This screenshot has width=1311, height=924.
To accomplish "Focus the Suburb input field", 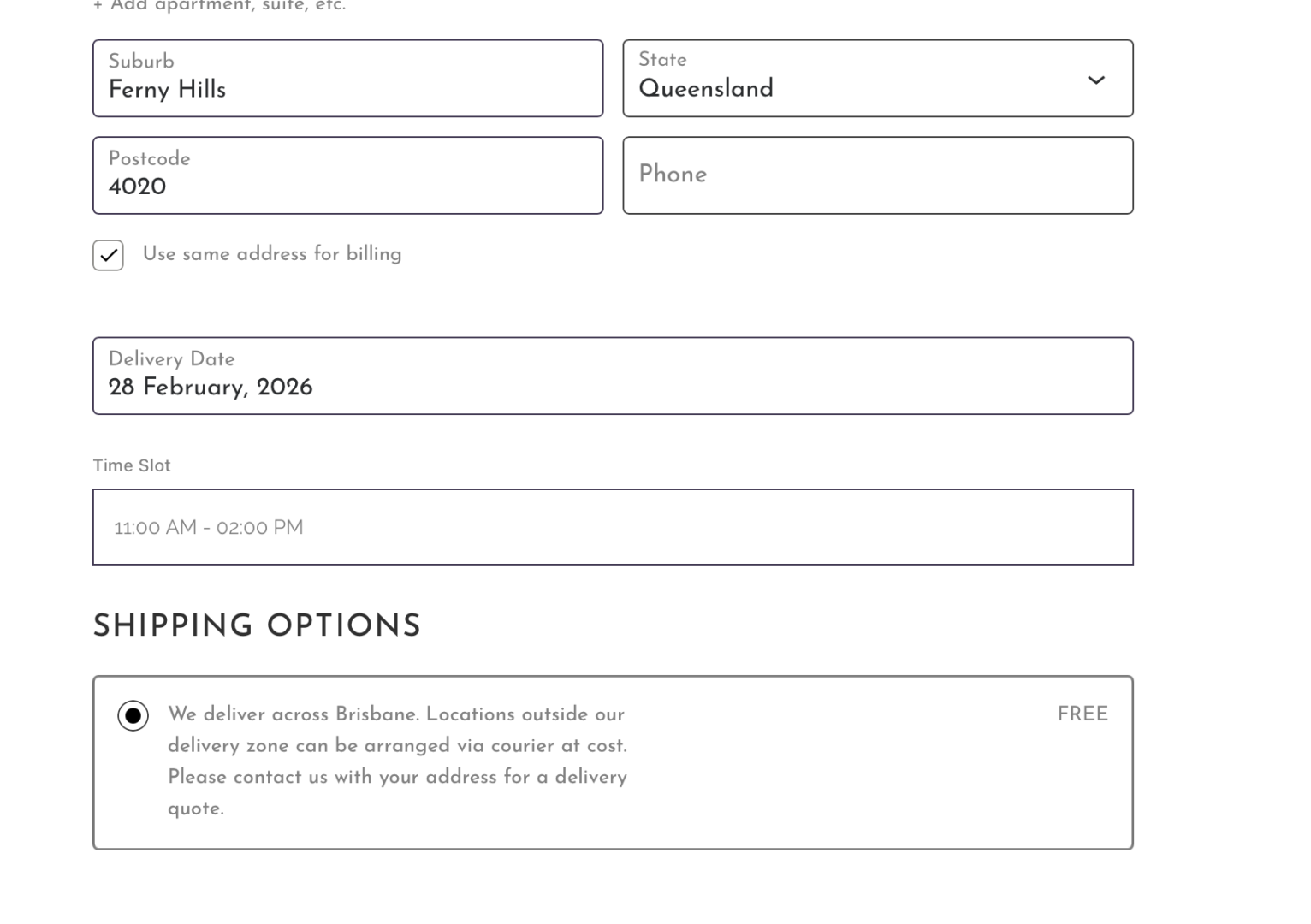I will pos(347,79).
